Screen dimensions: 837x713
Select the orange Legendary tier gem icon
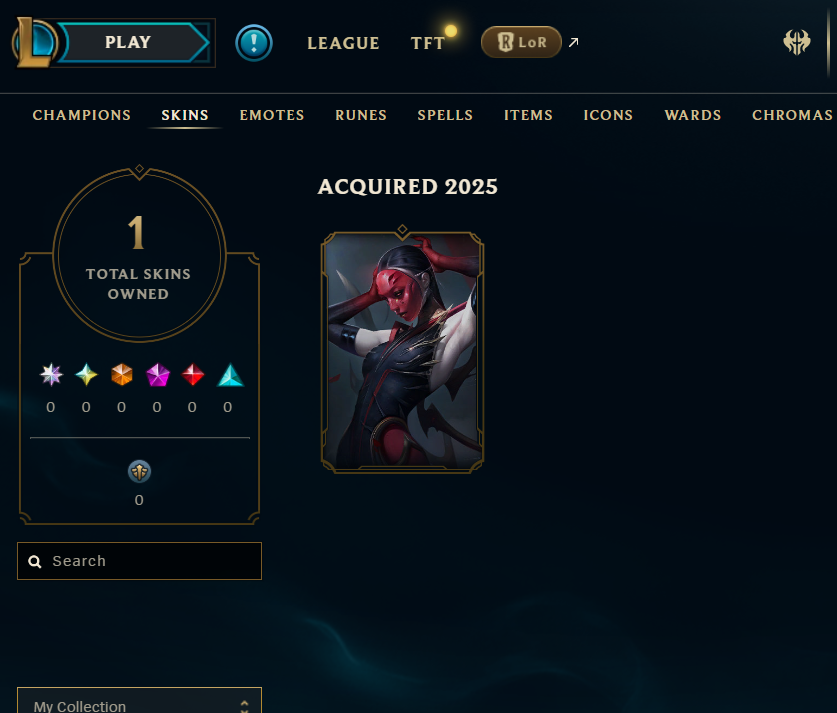click(x=122, y=375)
